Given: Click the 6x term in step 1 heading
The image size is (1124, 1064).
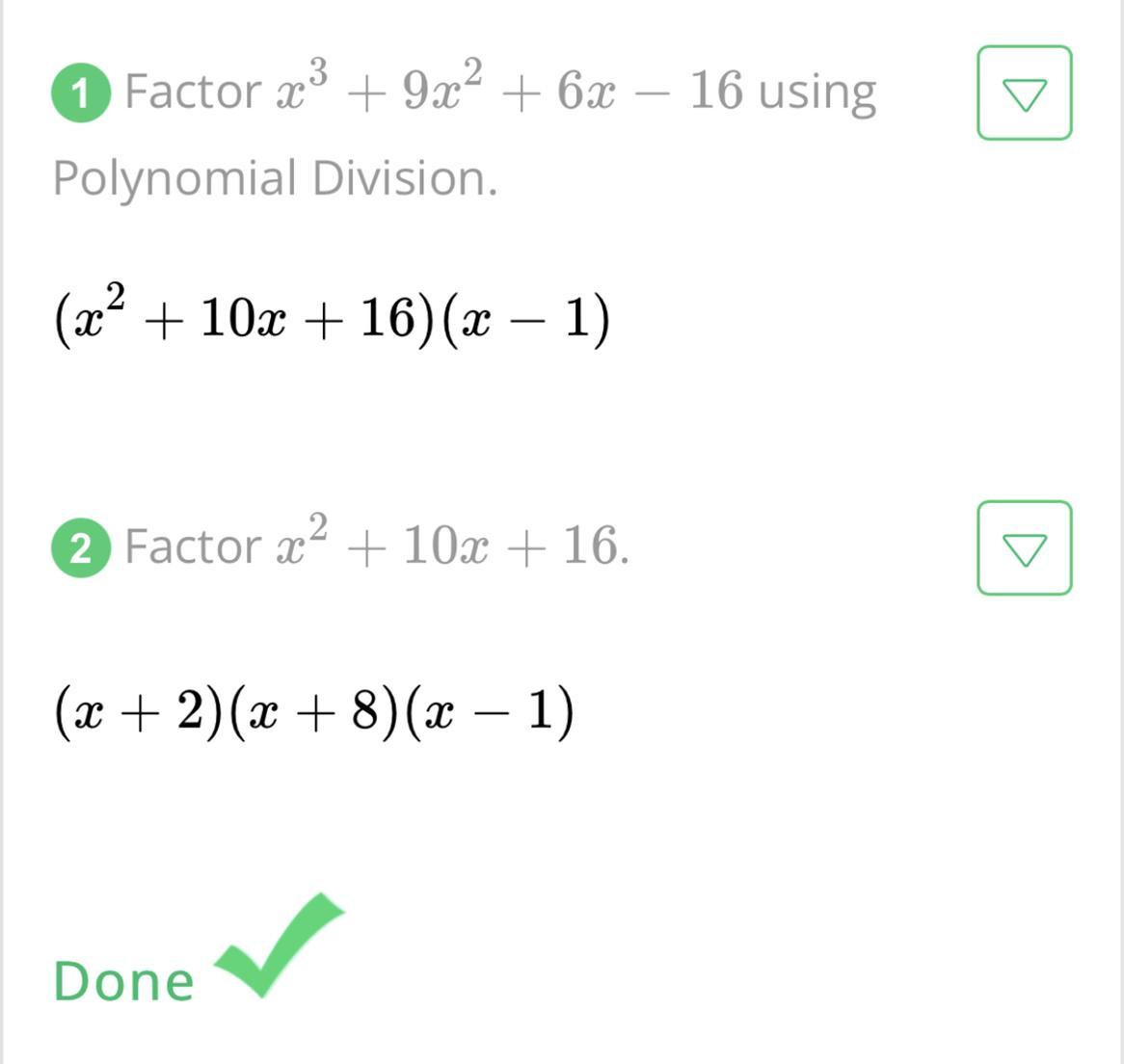Looking at the screenshot, I should (586, 93).
